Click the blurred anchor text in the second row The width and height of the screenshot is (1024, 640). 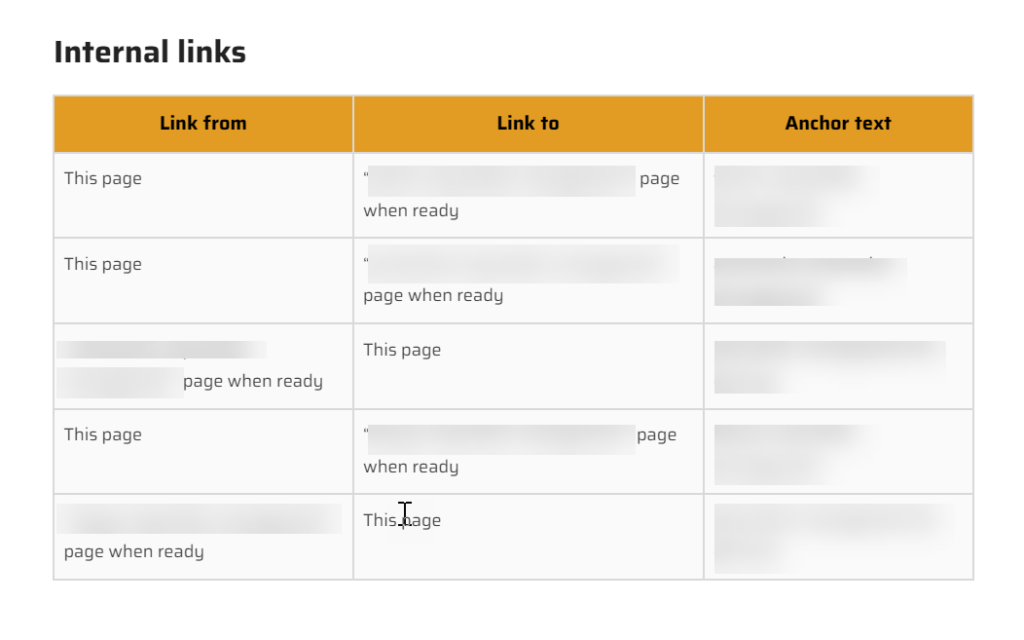pyautogui.click(x=810, y=281)
